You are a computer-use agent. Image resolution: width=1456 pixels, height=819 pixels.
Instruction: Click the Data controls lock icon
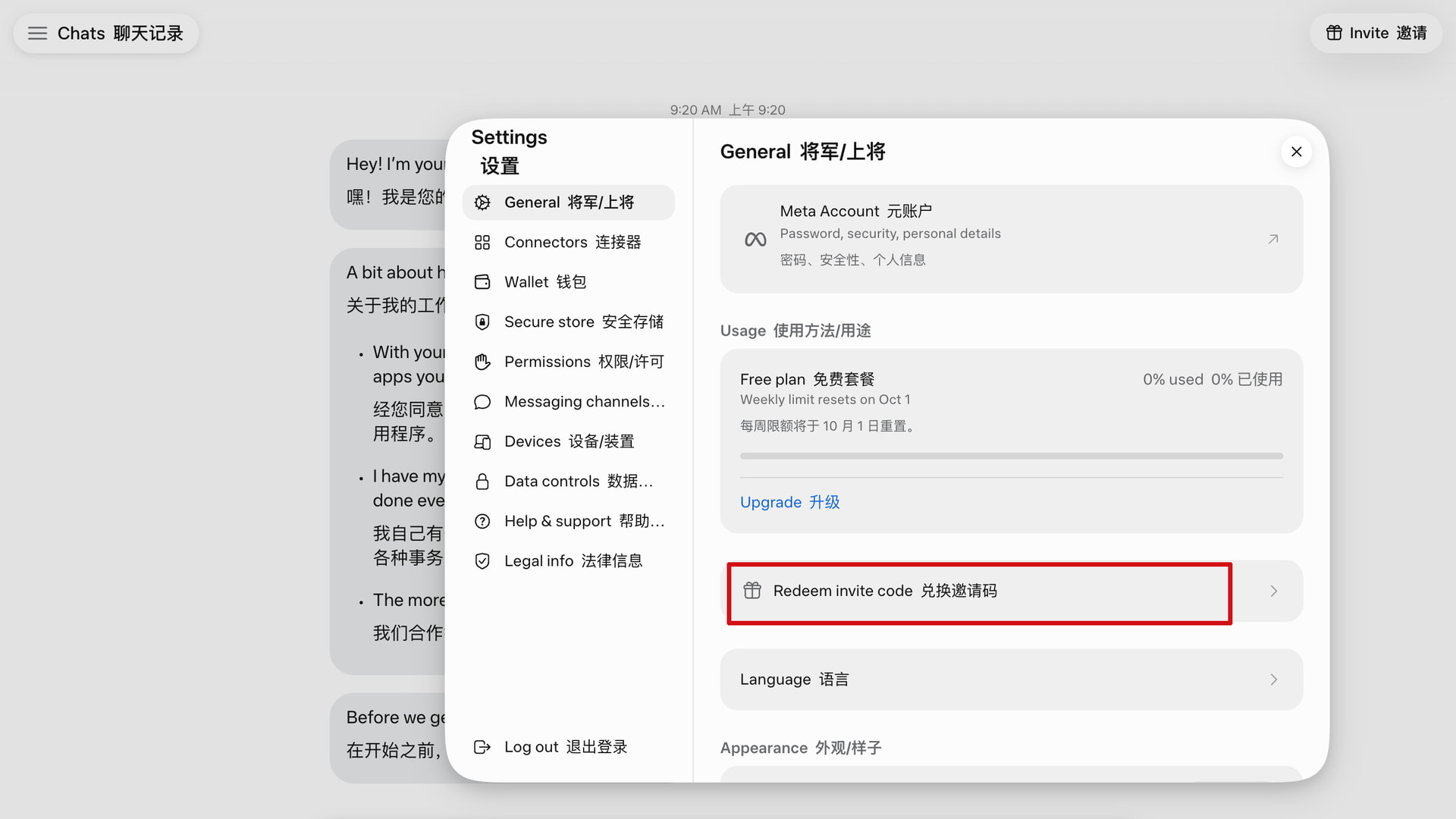point(482,482)
